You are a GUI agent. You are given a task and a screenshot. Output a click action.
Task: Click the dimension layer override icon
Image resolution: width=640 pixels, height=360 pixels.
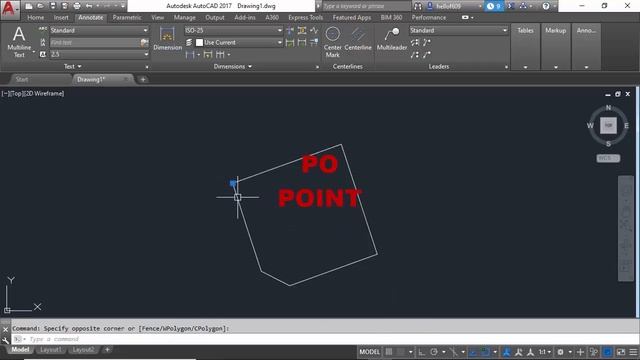tap(189, 42)
